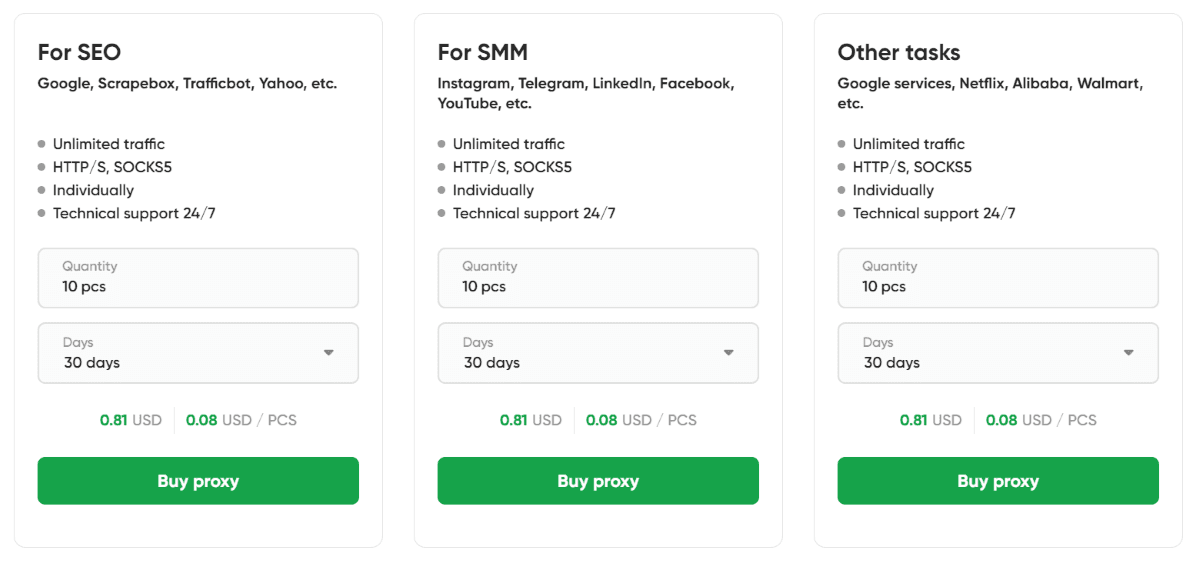Click the 0.81 USD total in Other tasks card
This screenshot has width=1200, height=567.
[930, 420]
